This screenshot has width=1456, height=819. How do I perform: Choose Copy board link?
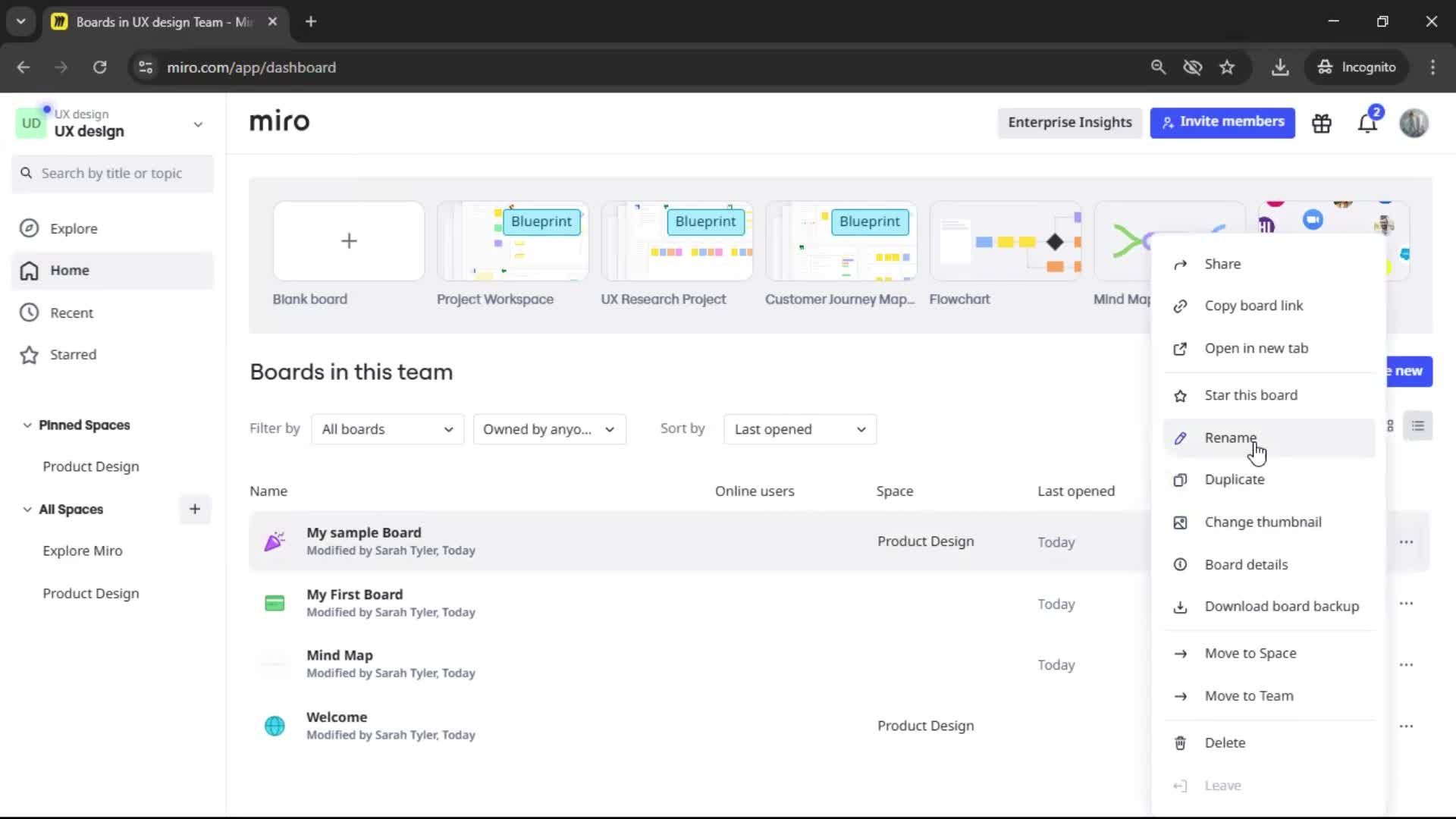click(x=1269, y=306)
